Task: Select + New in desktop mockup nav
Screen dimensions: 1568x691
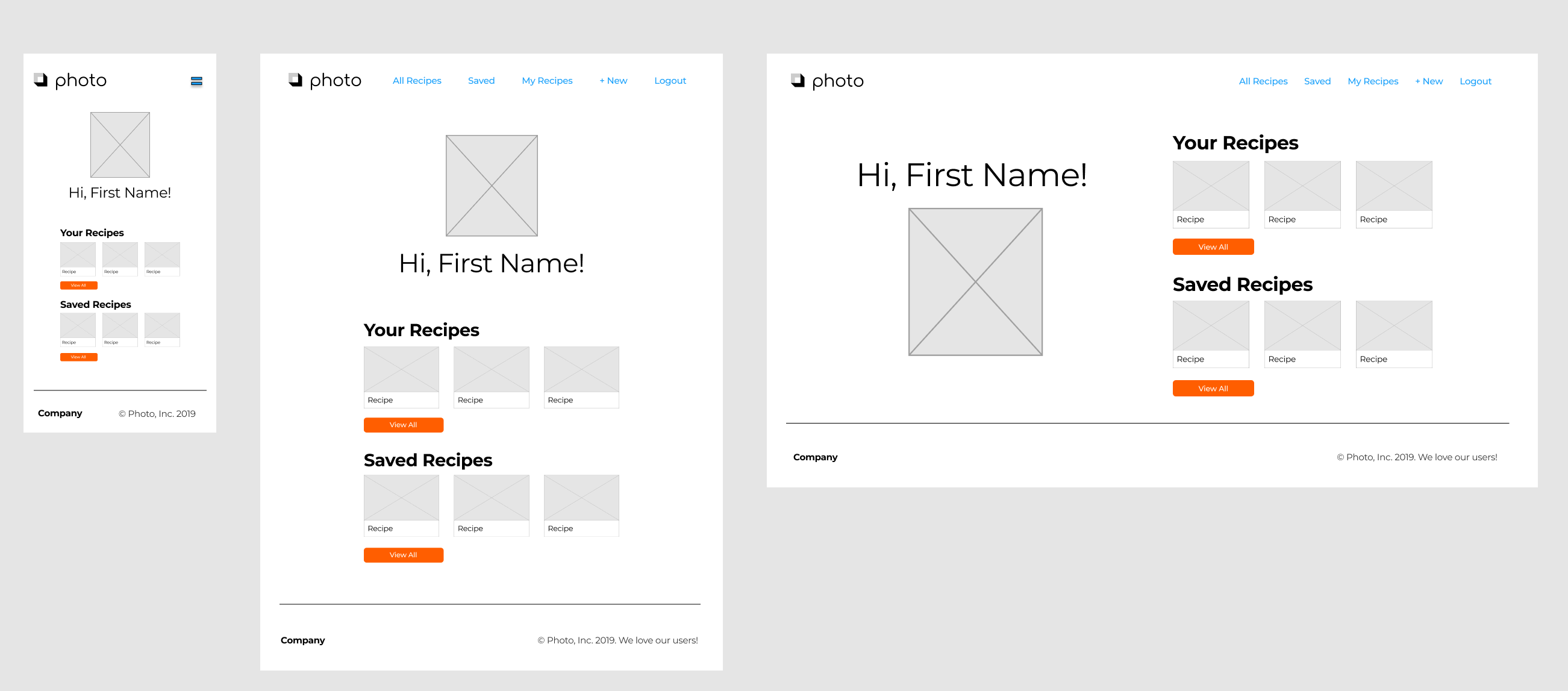Action: pos(1429,81)
